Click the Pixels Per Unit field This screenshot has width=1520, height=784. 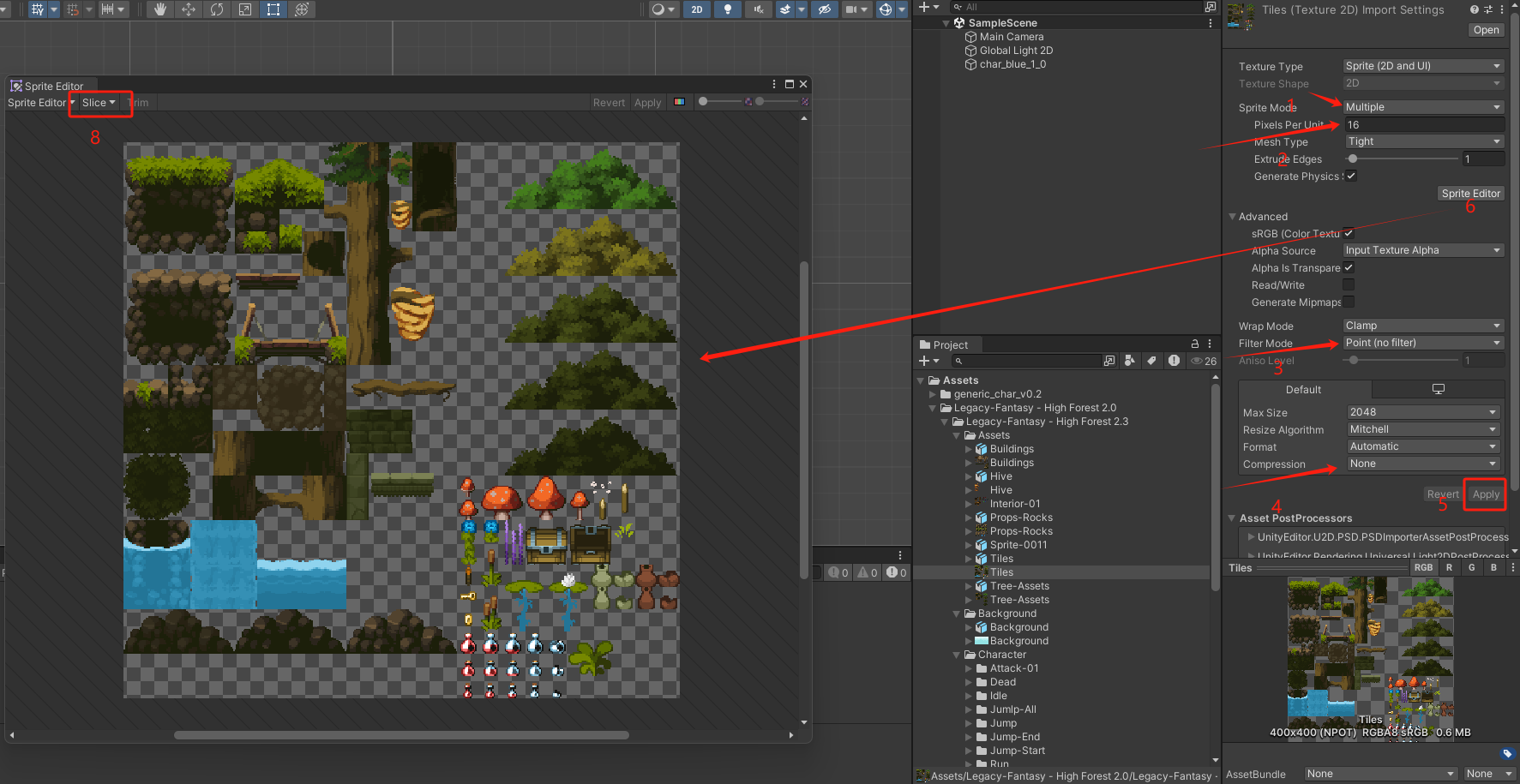tap(1423, 124)
